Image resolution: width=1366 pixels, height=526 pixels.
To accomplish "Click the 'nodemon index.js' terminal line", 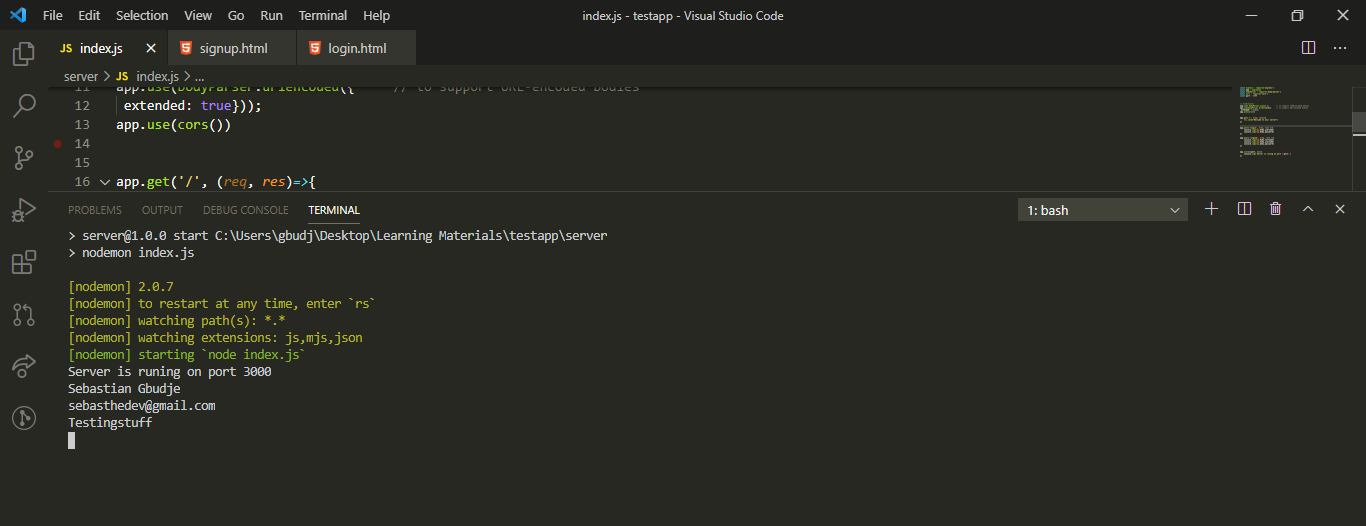I will [x=131, y=253].
